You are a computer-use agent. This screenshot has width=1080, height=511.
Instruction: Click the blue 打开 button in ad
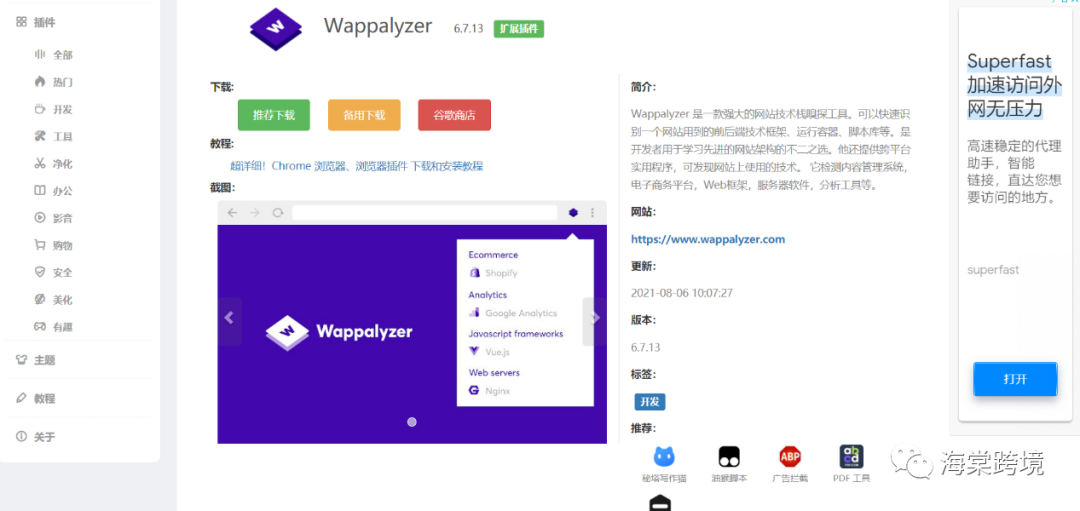1015,379
